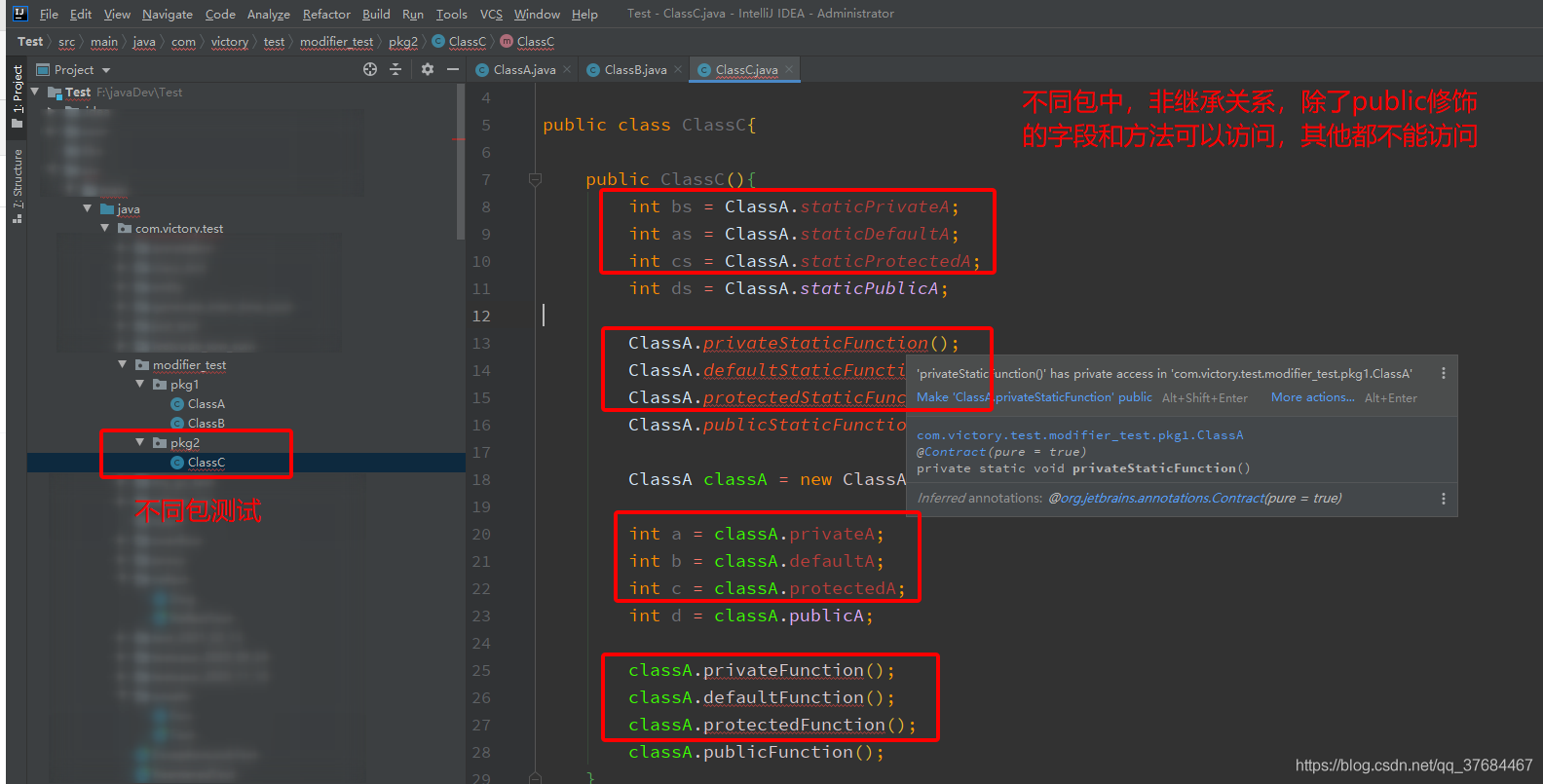Hide the Project tool window
The width and height of the screenshot is (1543, 784).
point(453,69)
